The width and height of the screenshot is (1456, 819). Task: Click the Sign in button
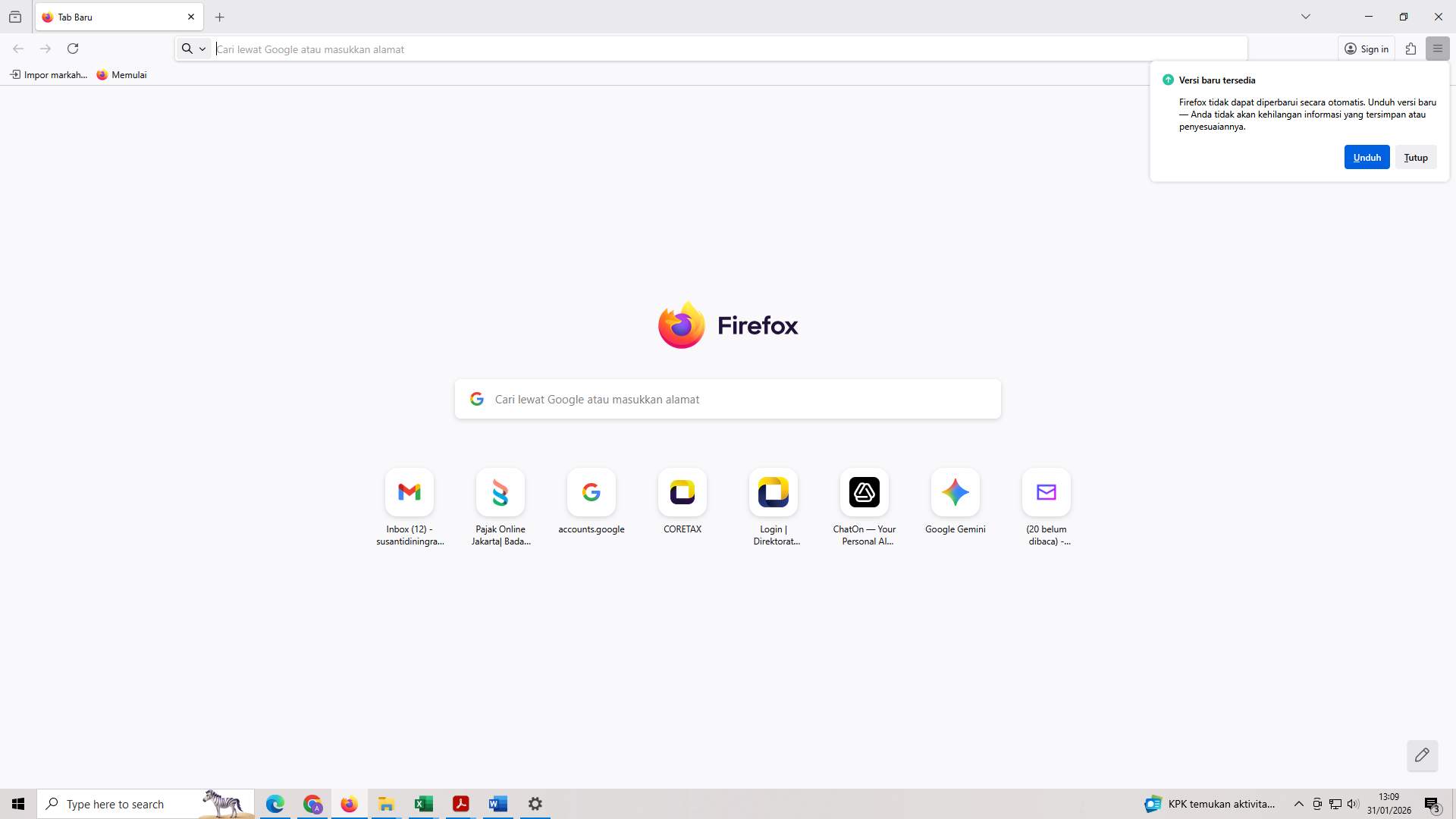point(1367,49)
